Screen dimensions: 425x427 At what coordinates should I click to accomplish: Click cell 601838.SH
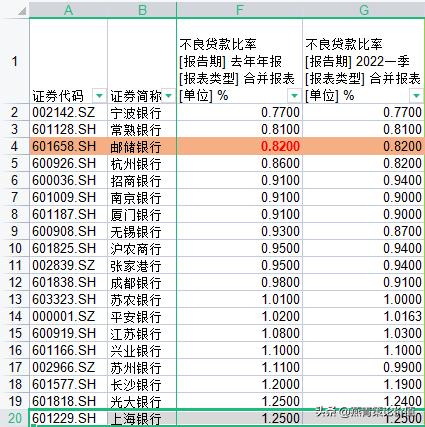[68, 282]
